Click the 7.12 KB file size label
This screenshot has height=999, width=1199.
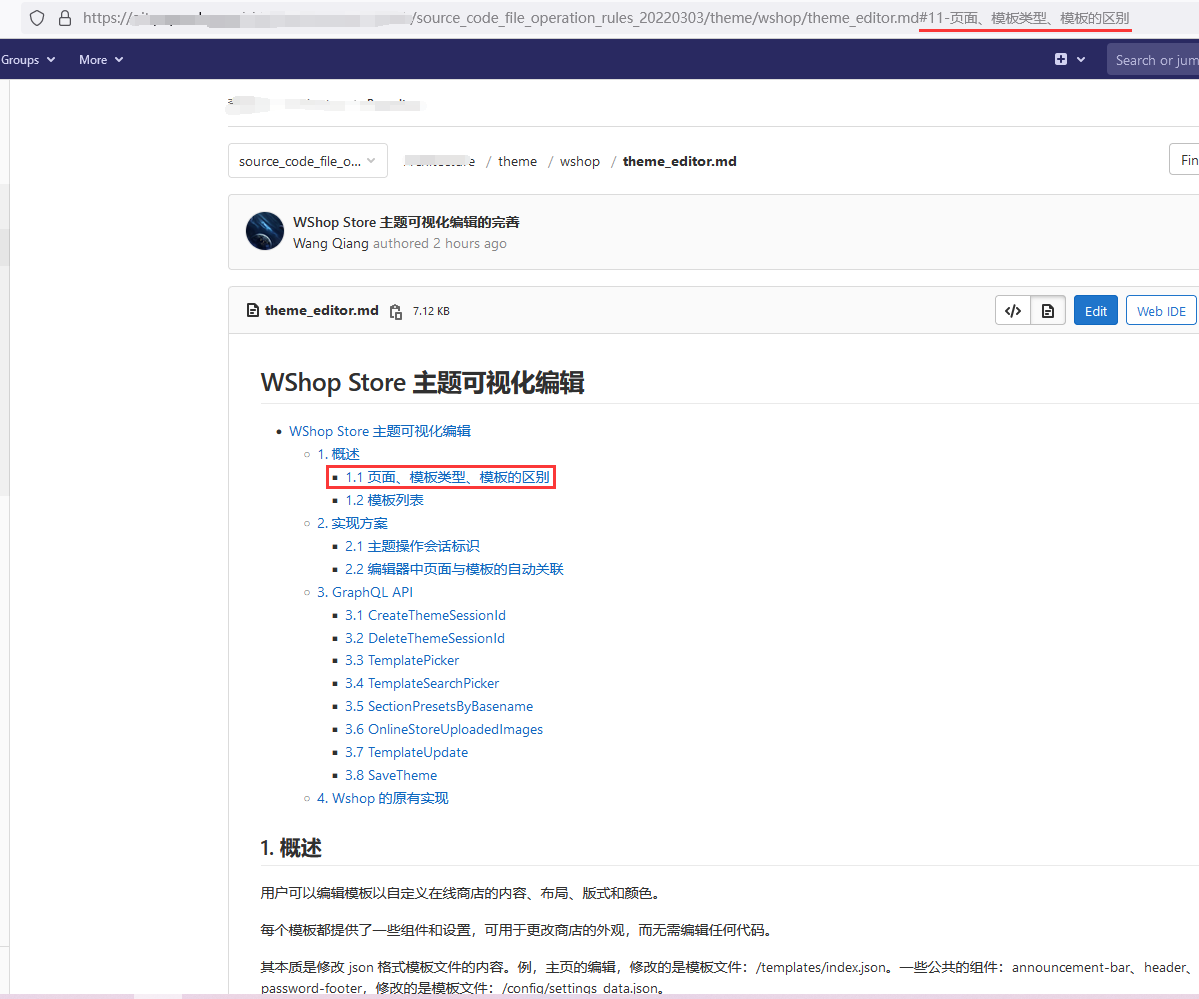click(431, 311)
